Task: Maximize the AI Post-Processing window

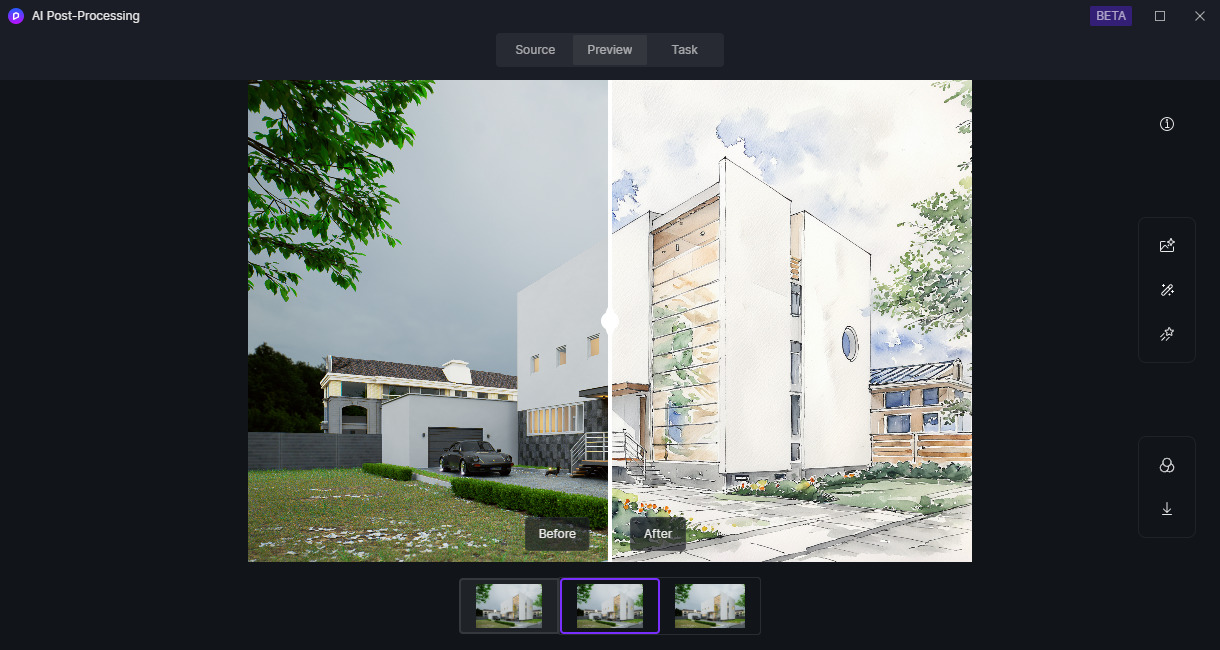Action: click(1160, 16)
